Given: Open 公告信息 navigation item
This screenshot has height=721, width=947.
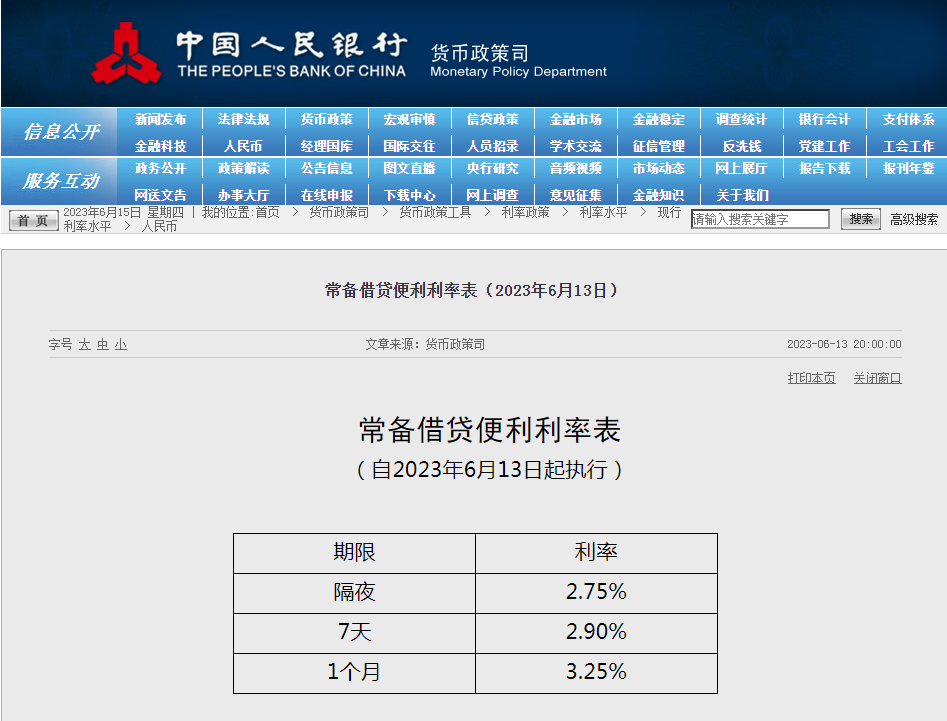Looking at the screenshot, I should (x=327, y=168).
